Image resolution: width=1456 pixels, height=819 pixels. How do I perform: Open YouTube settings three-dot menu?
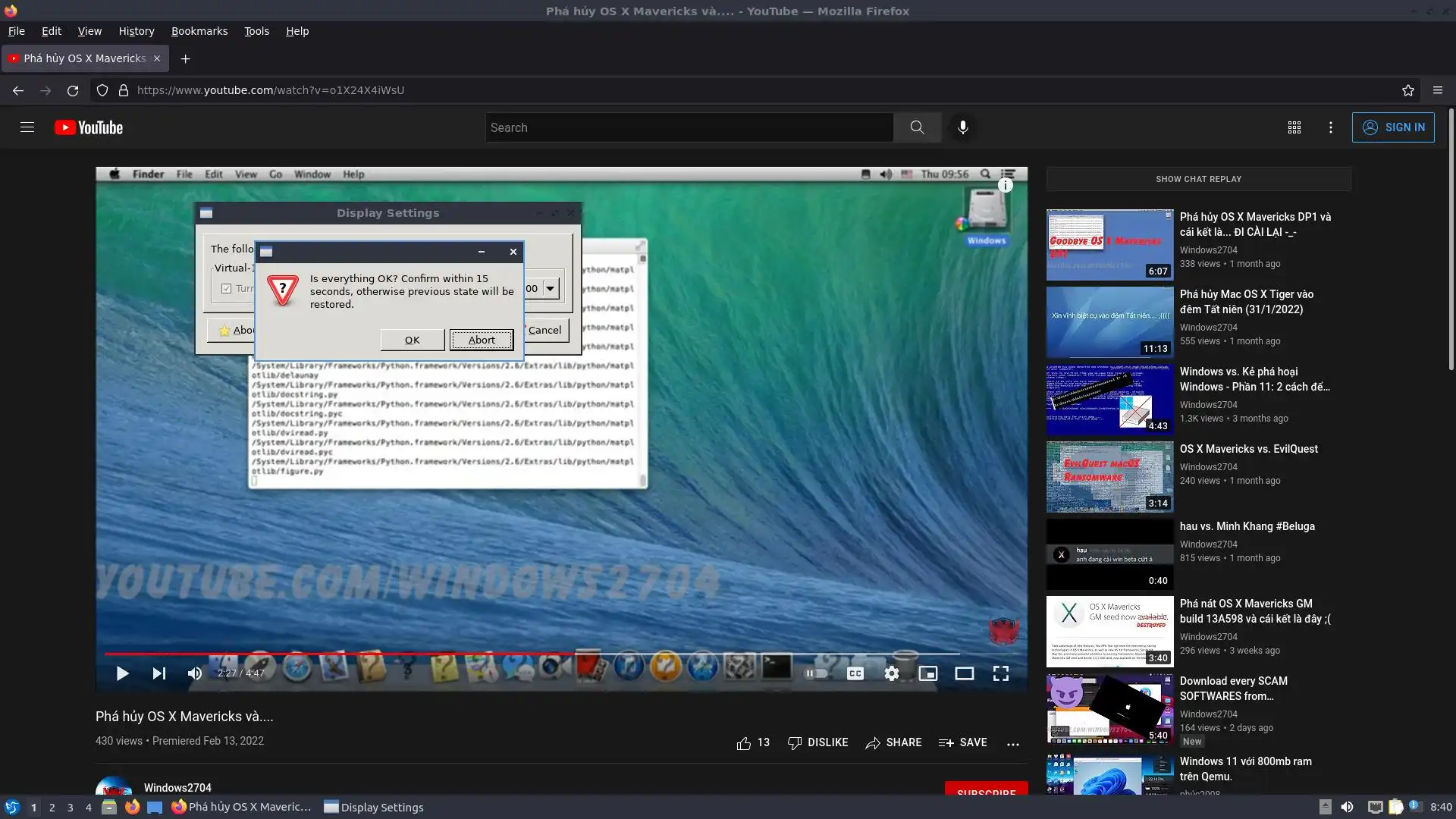(x=1331, y=127)
